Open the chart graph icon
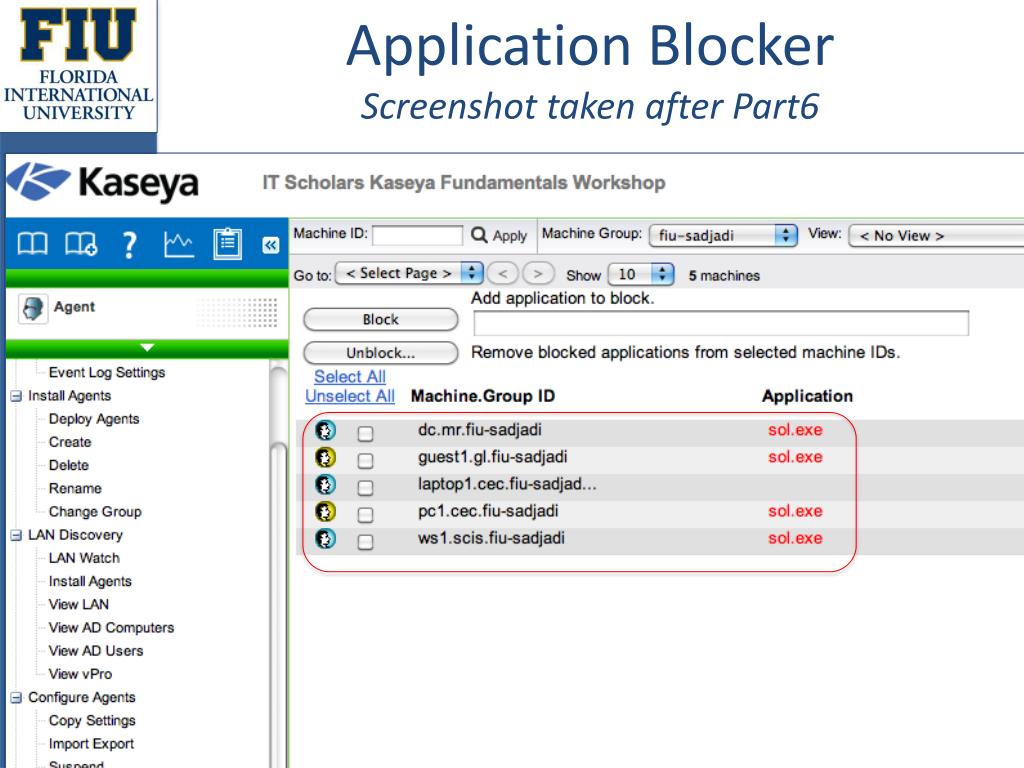This screenshot has width=1024, height=768. point(178,244)
